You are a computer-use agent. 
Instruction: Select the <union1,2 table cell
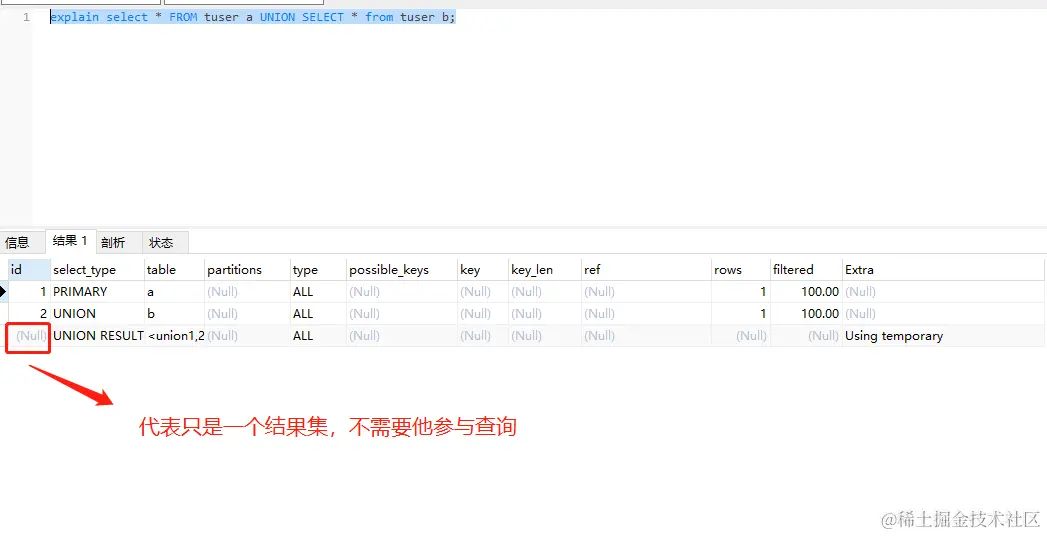point(174,336)
